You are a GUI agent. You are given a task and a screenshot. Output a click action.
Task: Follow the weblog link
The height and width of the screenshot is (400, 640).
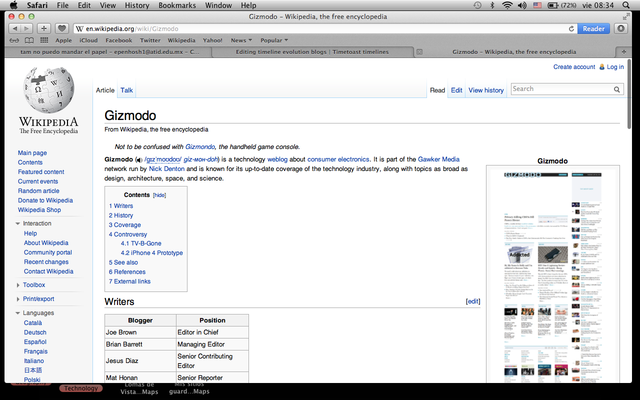pos(277,160)
